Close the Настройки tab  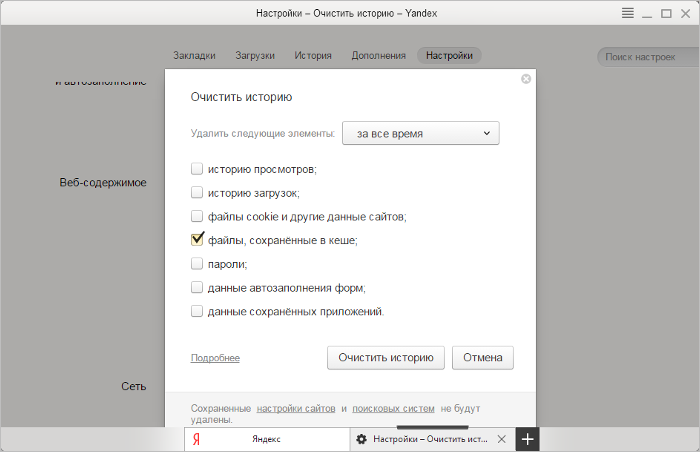(502, 439)
